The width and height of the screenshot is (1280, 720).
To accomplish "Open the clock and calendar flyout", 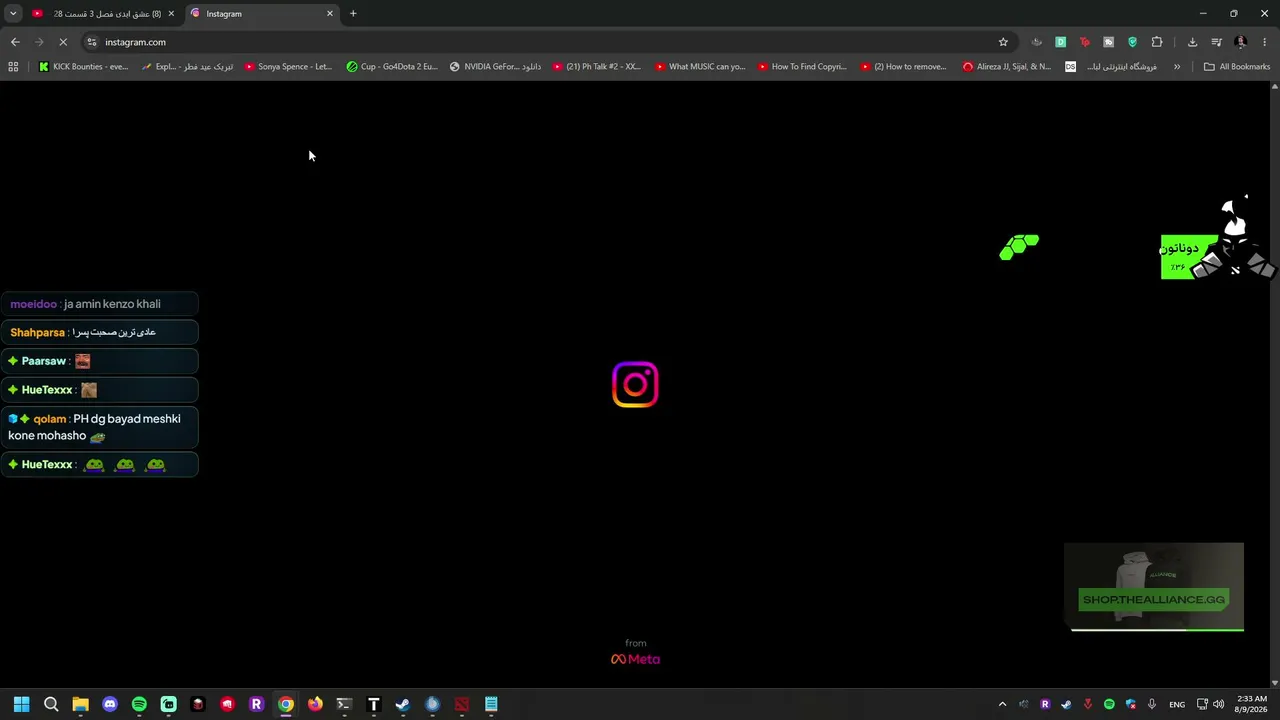I will pos(1251,704).
